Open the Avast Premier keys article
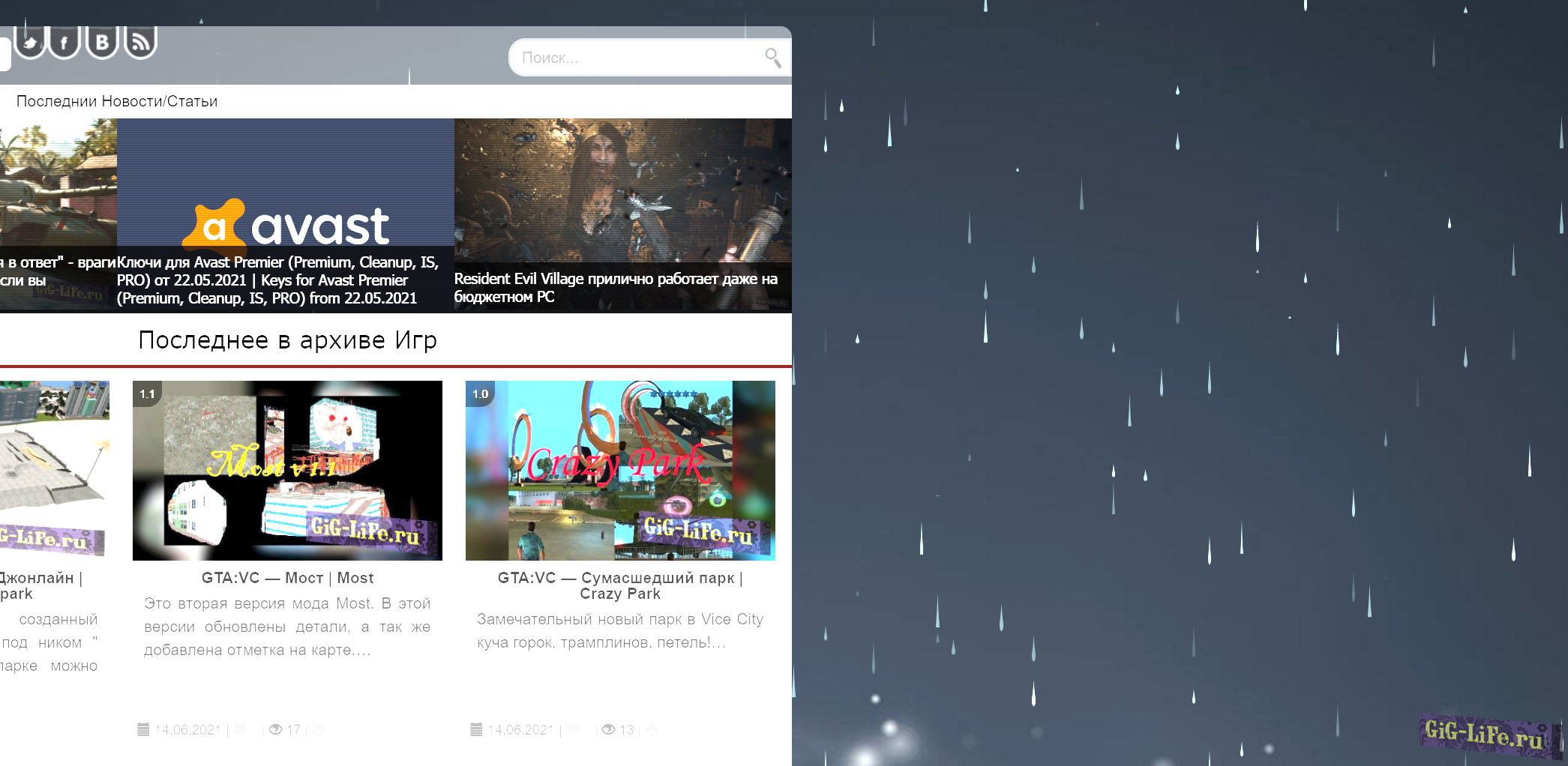This screenshot has height=766, width=1568. (277, 280)
